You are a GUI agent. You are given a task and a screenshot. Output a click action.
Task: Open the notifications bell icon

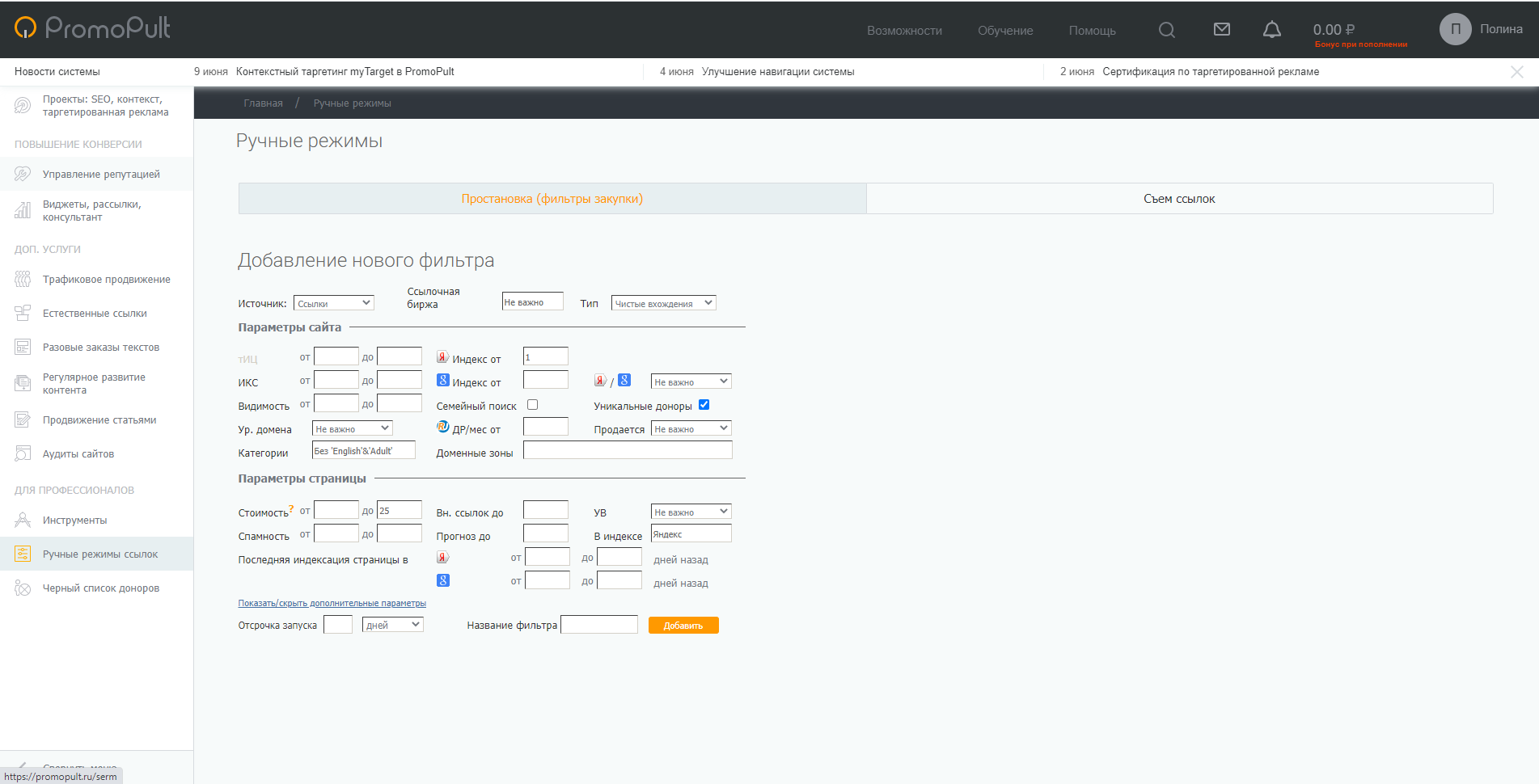(1272, 30)
